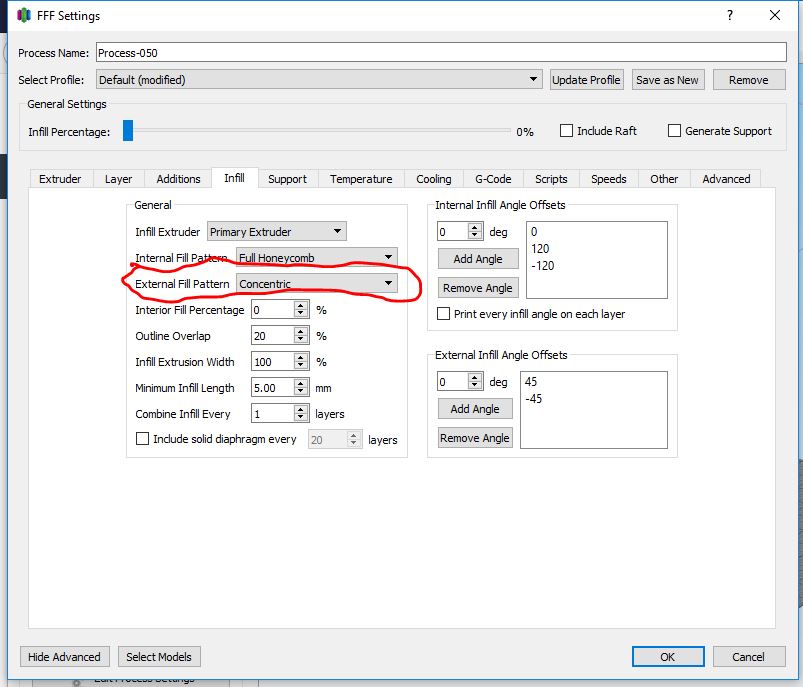Open the Infill Extruder dropdown

(277, 232)
